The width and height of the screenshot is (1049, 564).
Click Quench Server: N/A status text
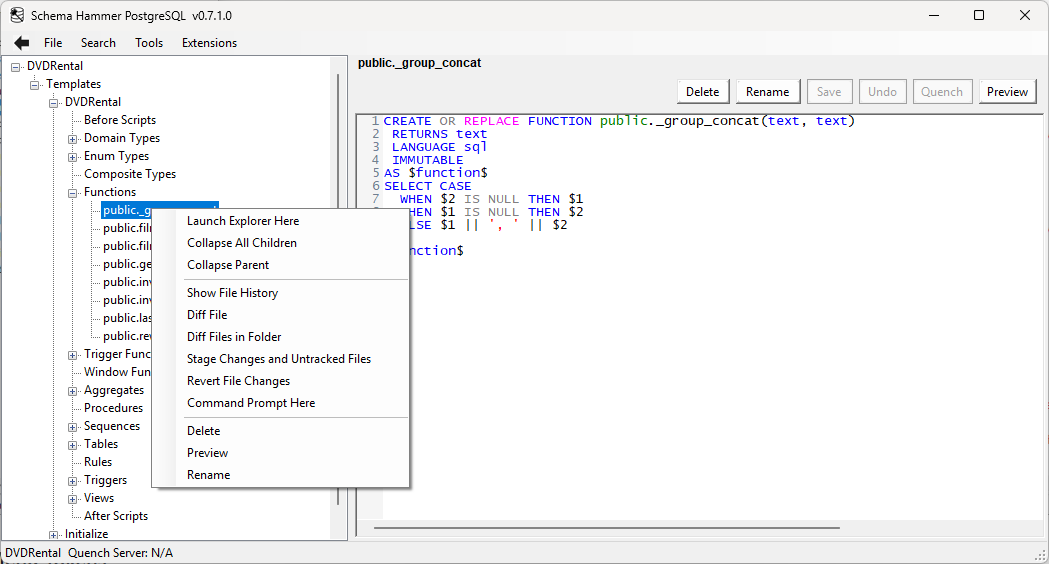(x=120, y=553)
